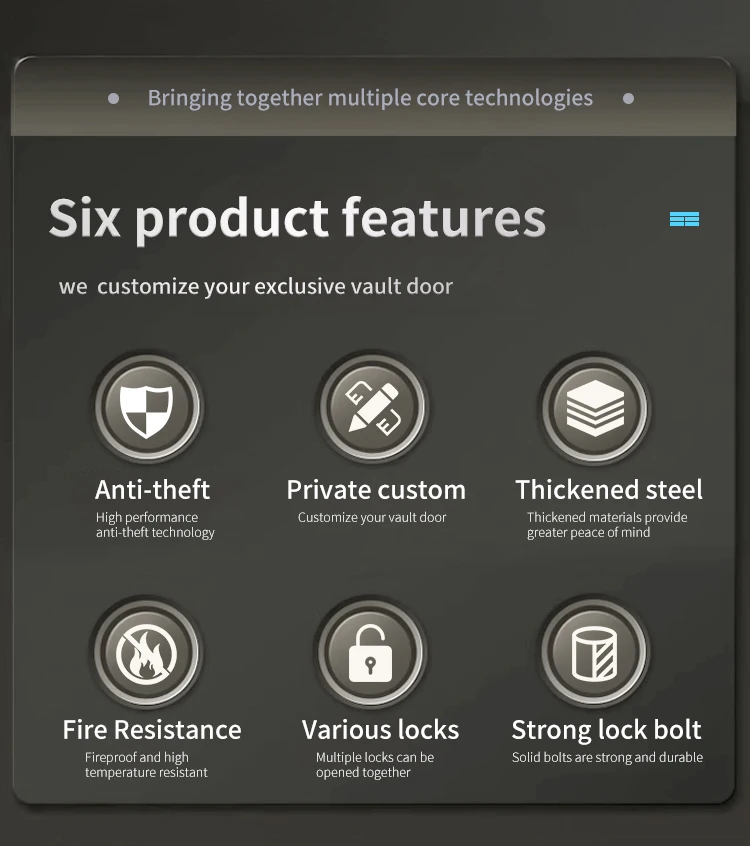Click the Anti-theft shield icon
This screenshot has height=846, width=750.
coord(147,407)
